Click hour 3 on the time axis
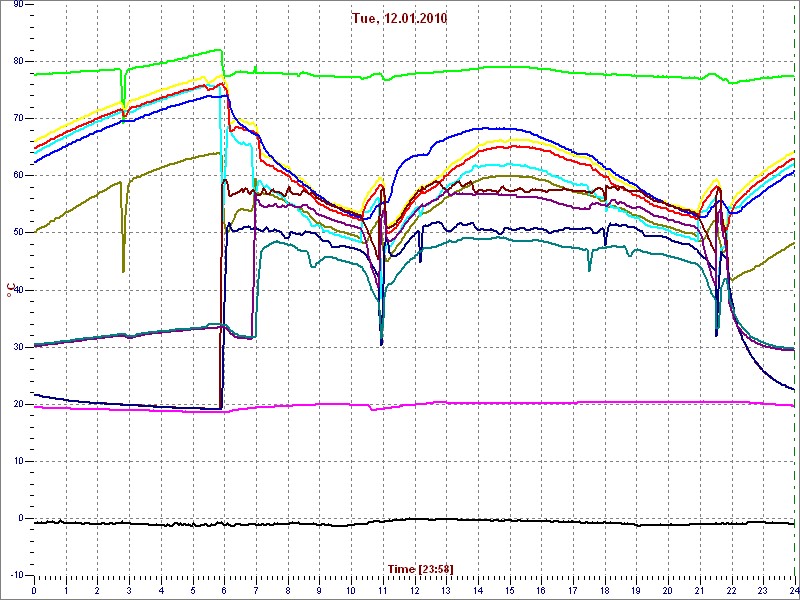800x600 pixels. (129, 590)
